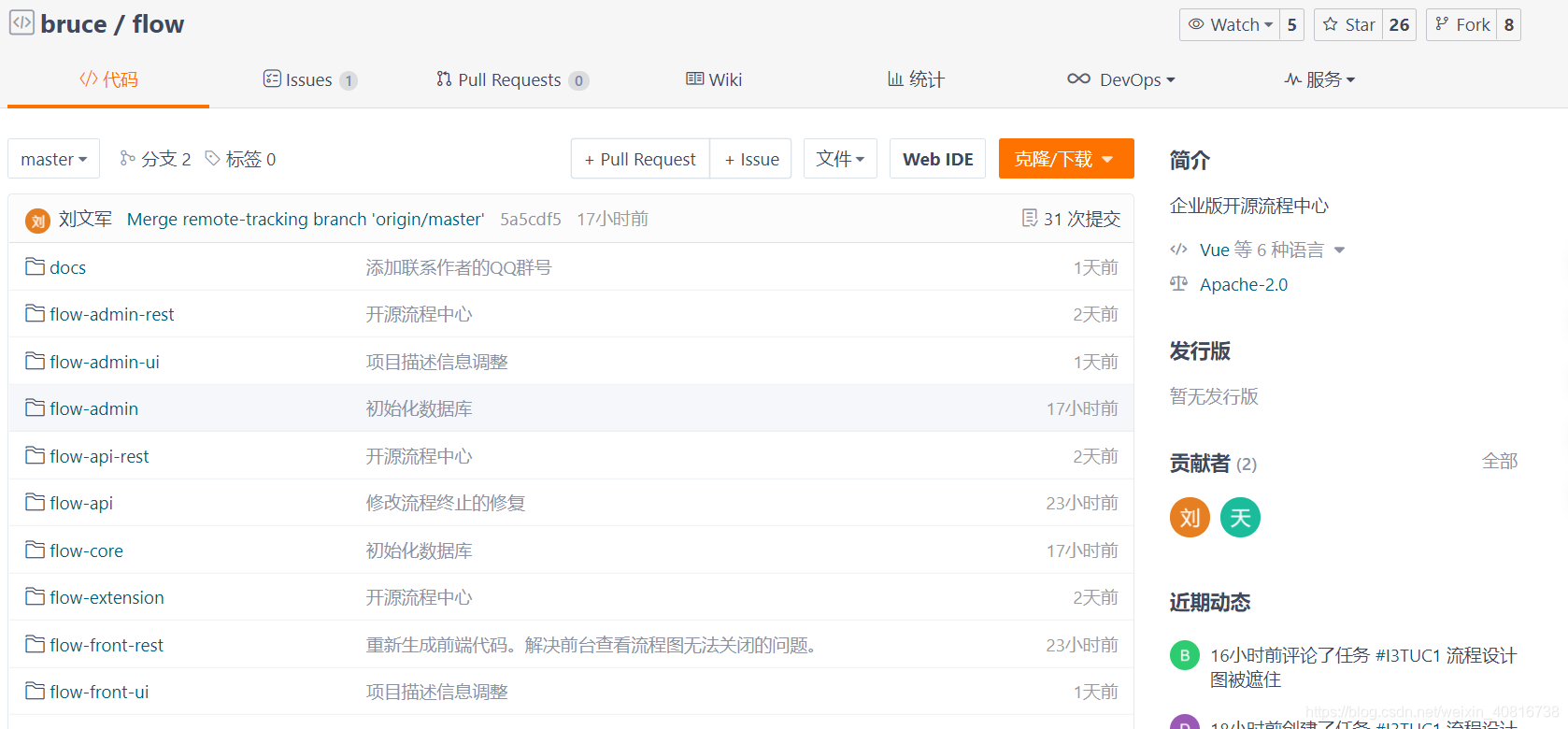
Task: Open the green 天 contributor avatar
Action: pyautogui.click(x=1240, y=517)
